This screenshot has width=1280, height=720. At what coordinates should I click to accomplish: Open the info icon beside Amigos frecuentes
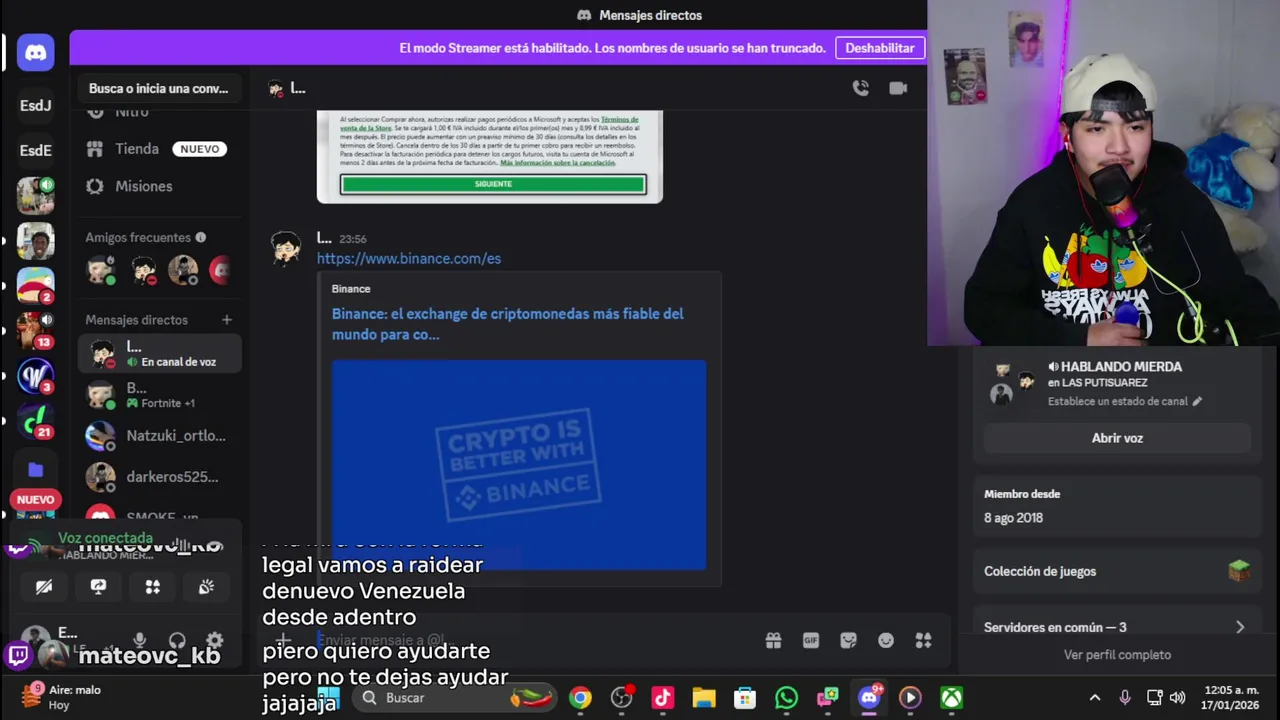click(200, 237)
